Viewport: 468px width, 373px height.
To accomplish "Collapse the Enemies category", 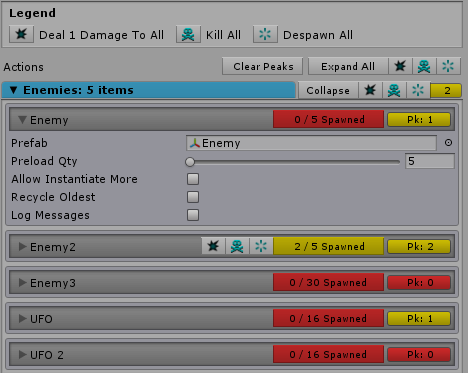I will (328, 90).
